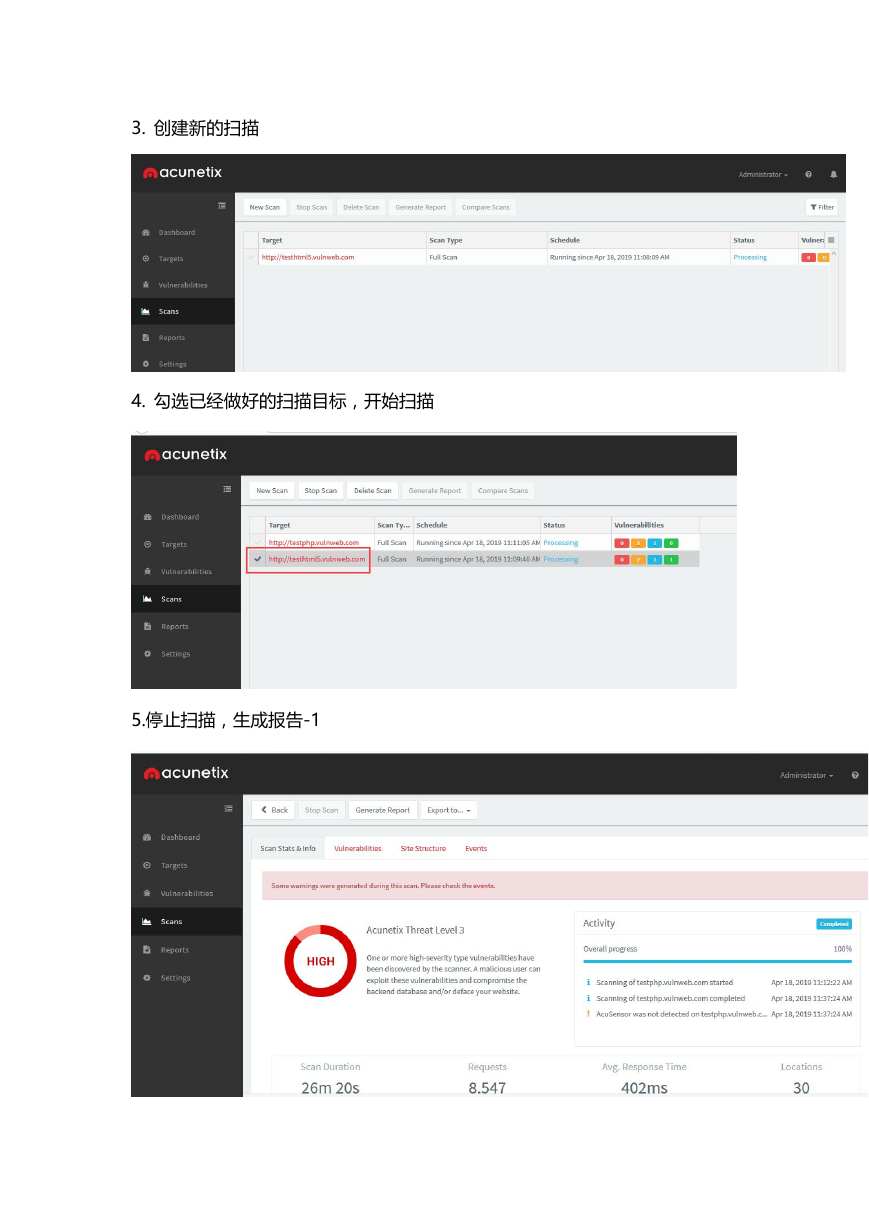Click Compare Scans button in step 3 screenshot
Image resolution: width=869 pixels, height=1228 pixels.
(x=486, y=207)
